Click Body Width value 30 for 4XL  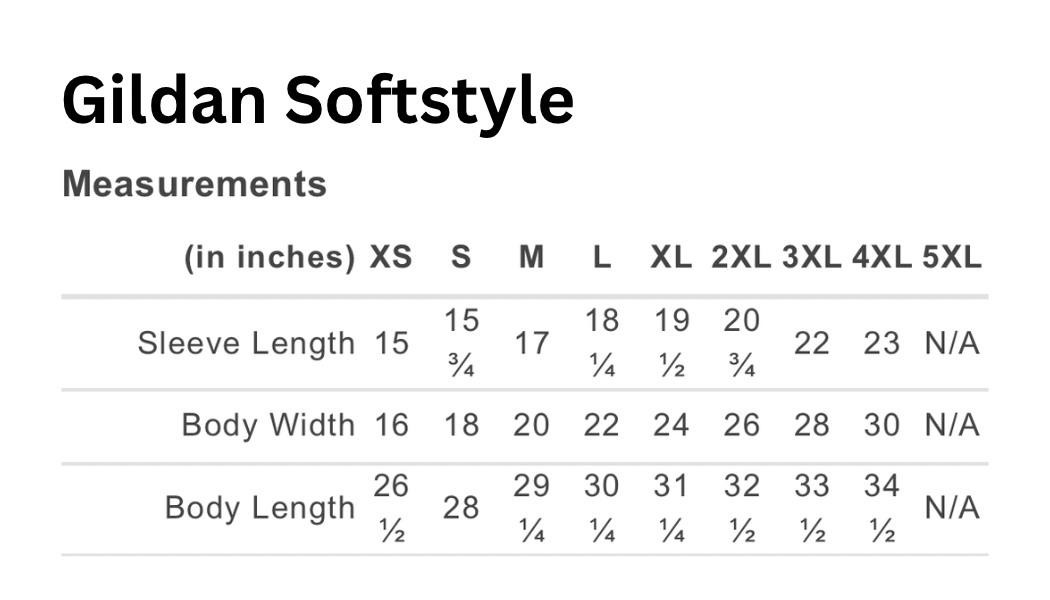(x=882, y=425)
